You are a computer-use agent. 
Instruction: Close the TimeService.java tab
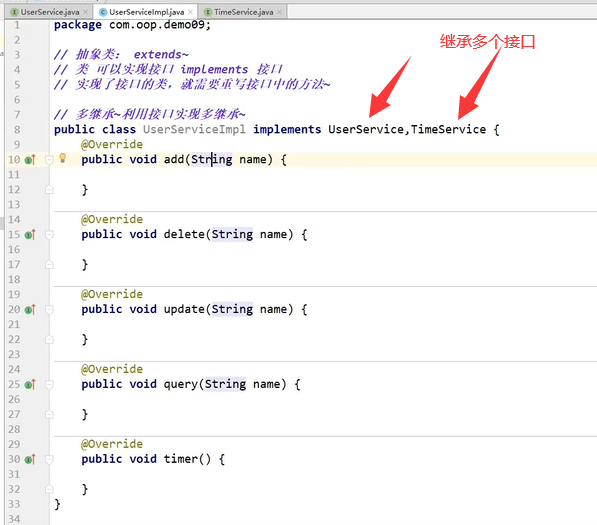pos(279,12)
